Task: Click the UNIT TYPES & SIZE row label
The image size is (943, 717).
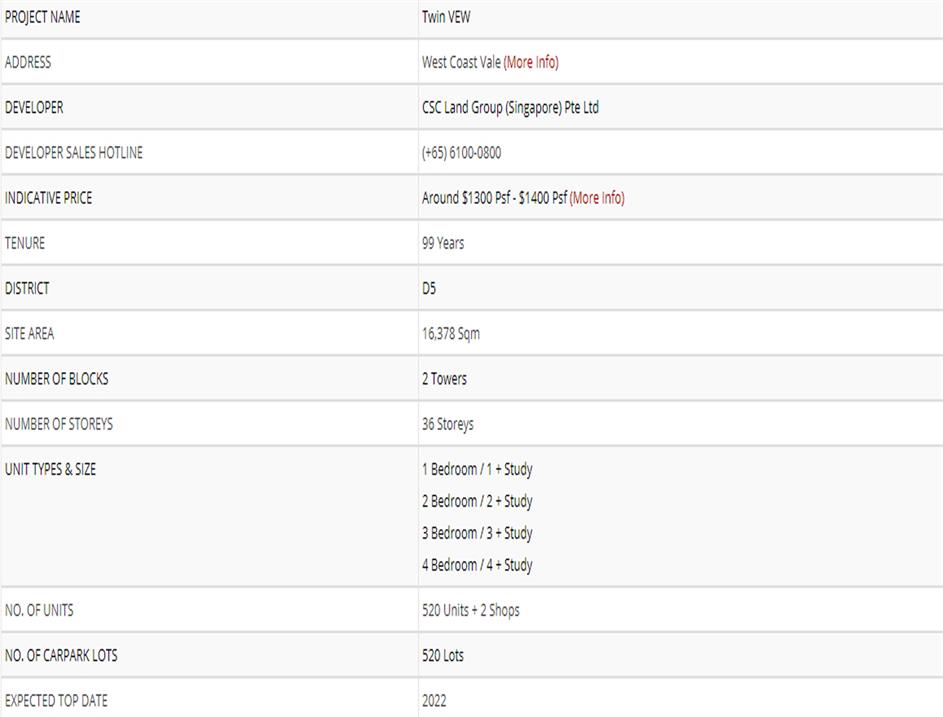Action: [51, 469]
